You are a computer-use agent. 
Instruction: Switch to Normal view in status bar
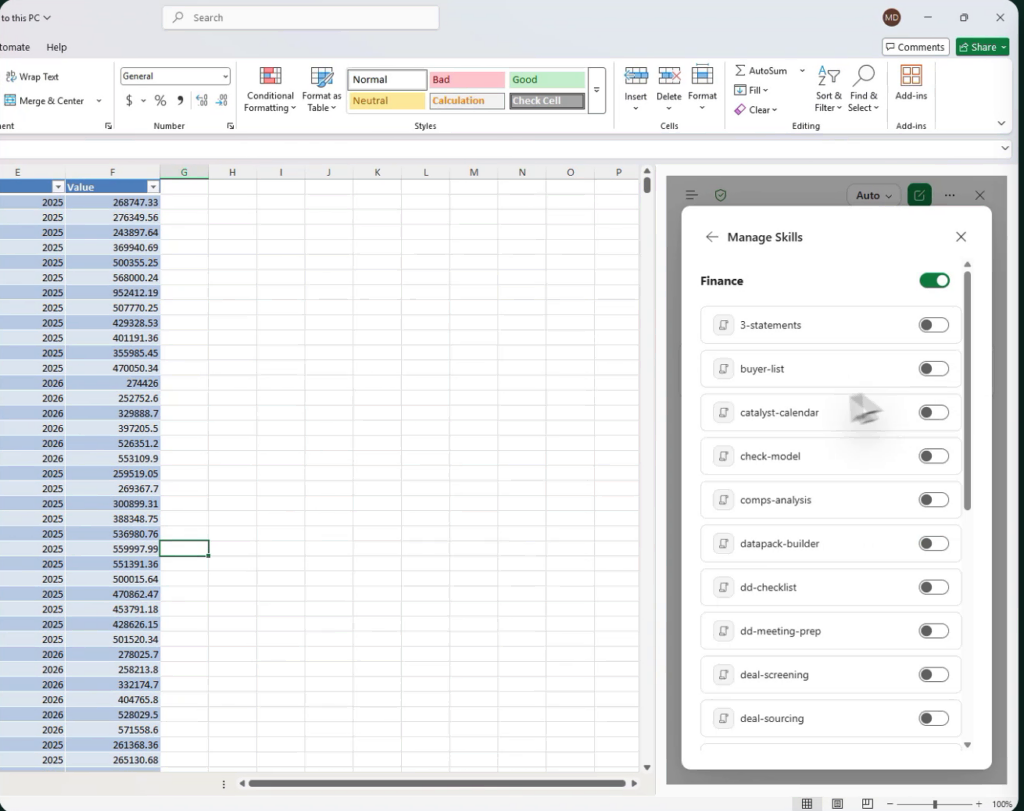click(807, 804)
